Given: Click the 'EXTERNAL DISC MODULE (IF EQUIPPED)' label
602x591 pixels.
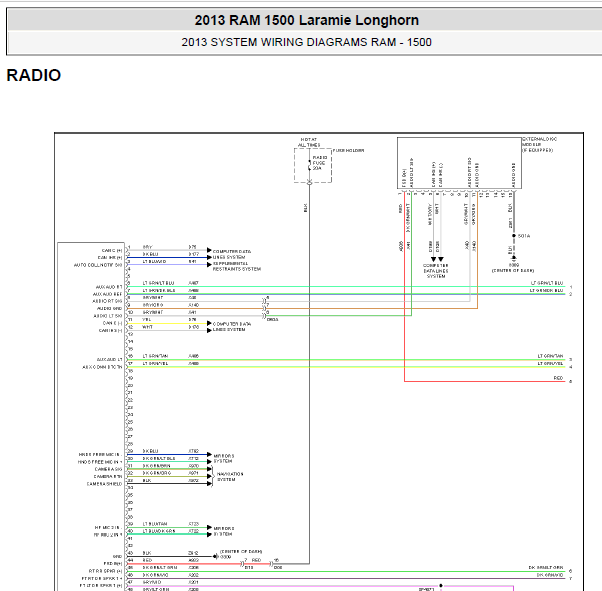Looking at the screenshot, I should click(x=539, y=144).
